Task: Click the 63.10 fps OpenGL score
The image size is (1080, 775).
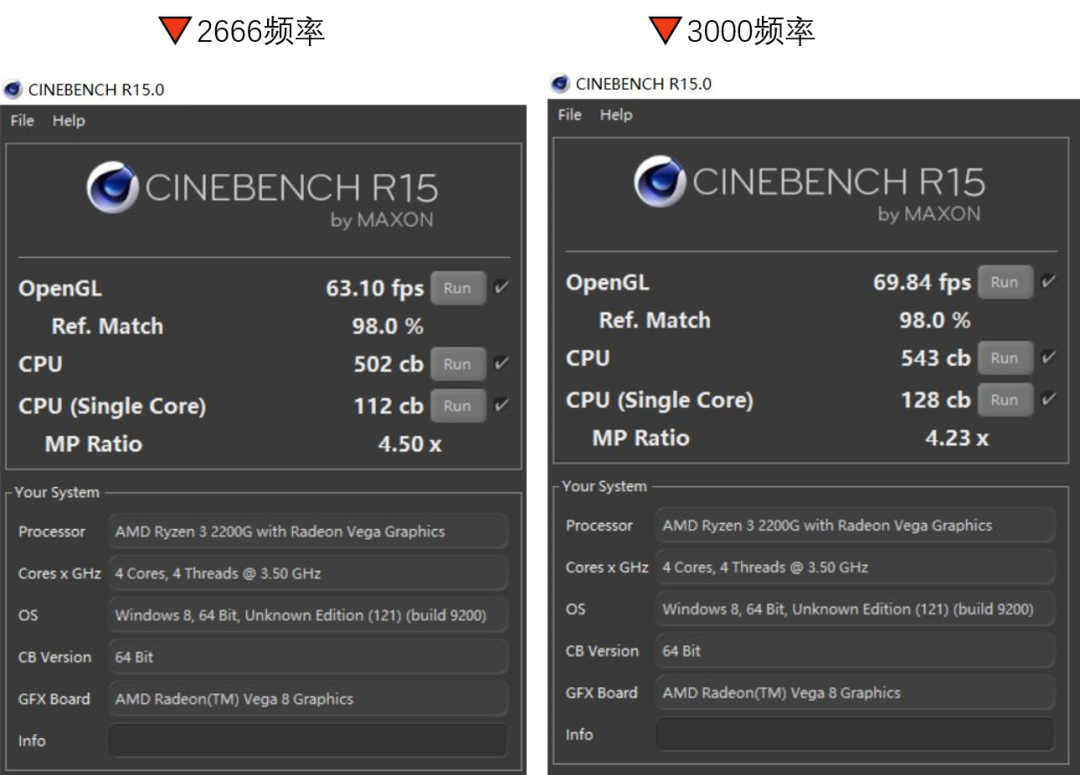Action: (x=375, y=288)
